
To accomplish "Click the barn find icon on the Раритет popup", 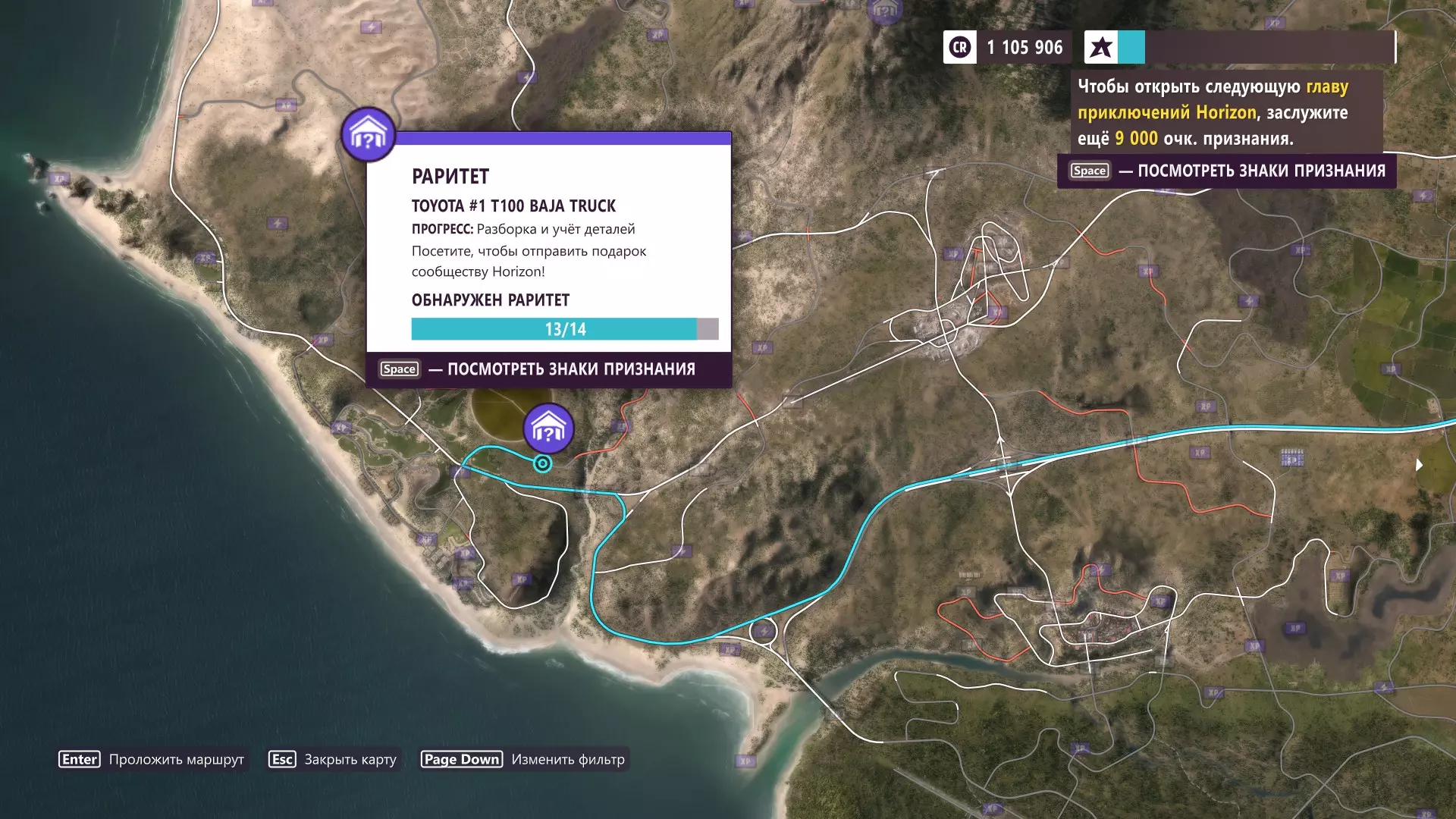I will pos(368,134).
